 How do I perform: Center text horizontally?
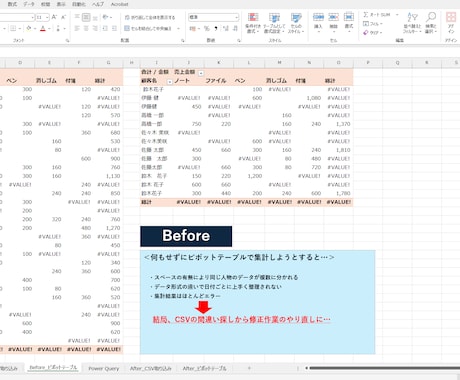[x=86, y=29]
